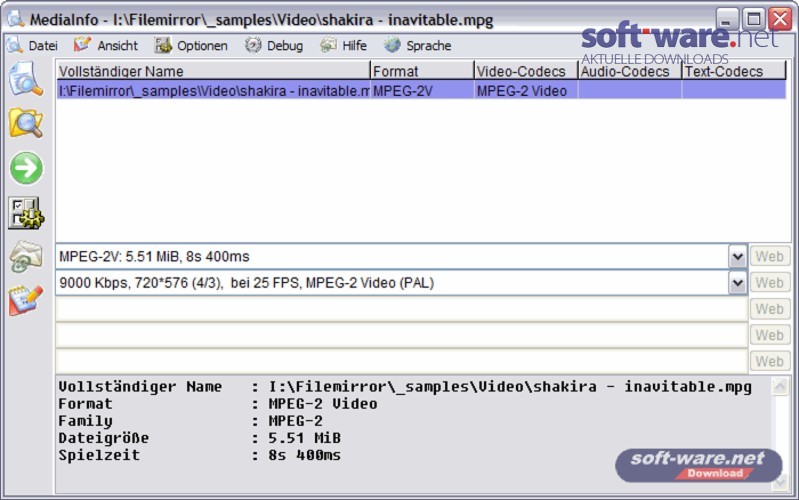
Task: Open the Sprache menu
Action: click(418, 45)
